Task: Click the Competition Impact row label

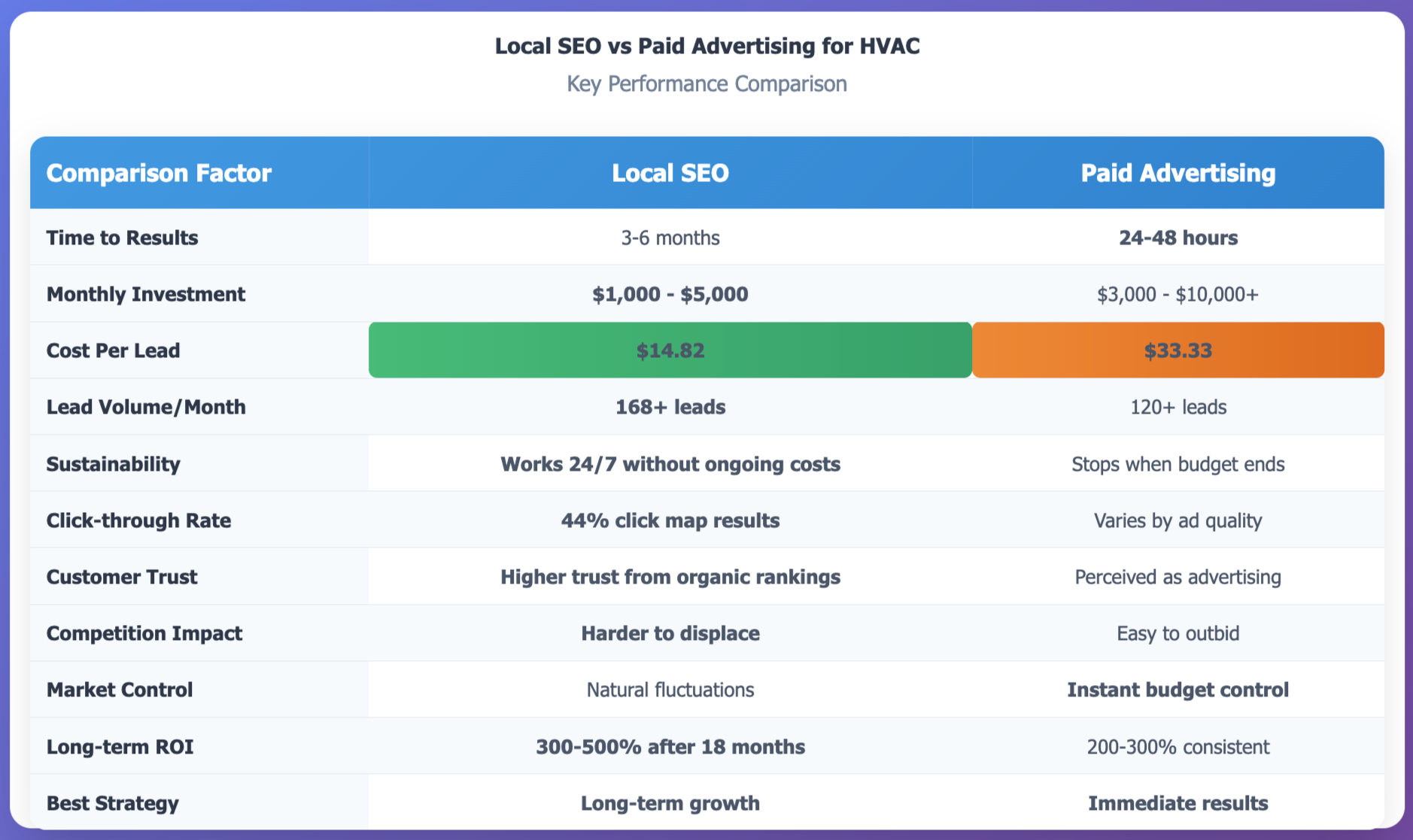Action: (x=144, y=633)
